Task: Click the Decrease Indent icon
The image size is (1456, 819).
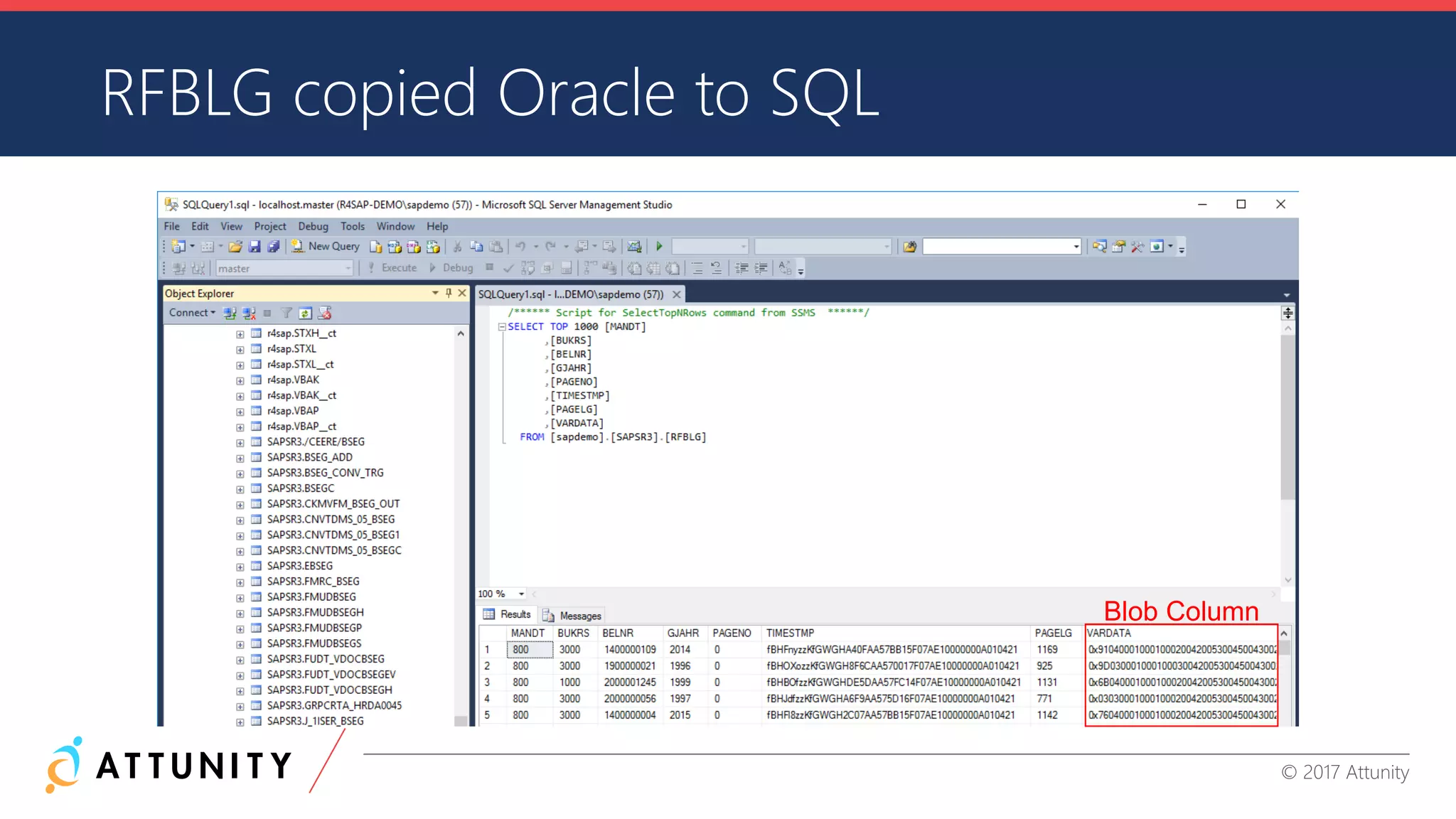Action: coord(742,268)
